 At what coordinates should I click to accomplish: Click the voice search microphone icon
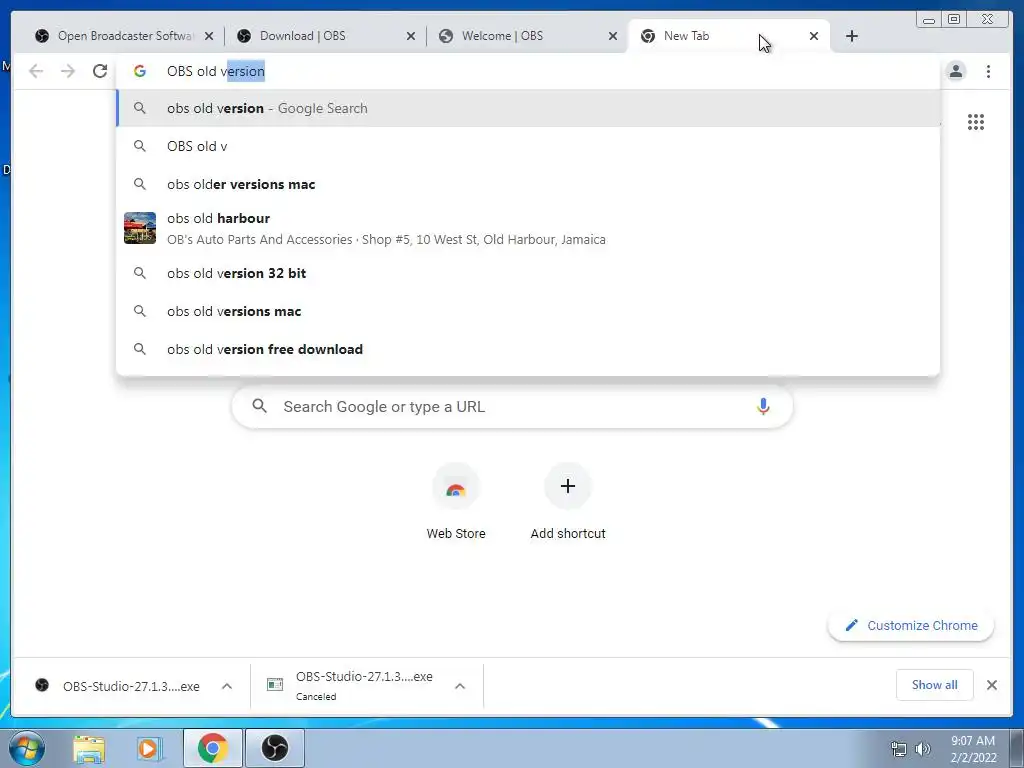(763, 407)
